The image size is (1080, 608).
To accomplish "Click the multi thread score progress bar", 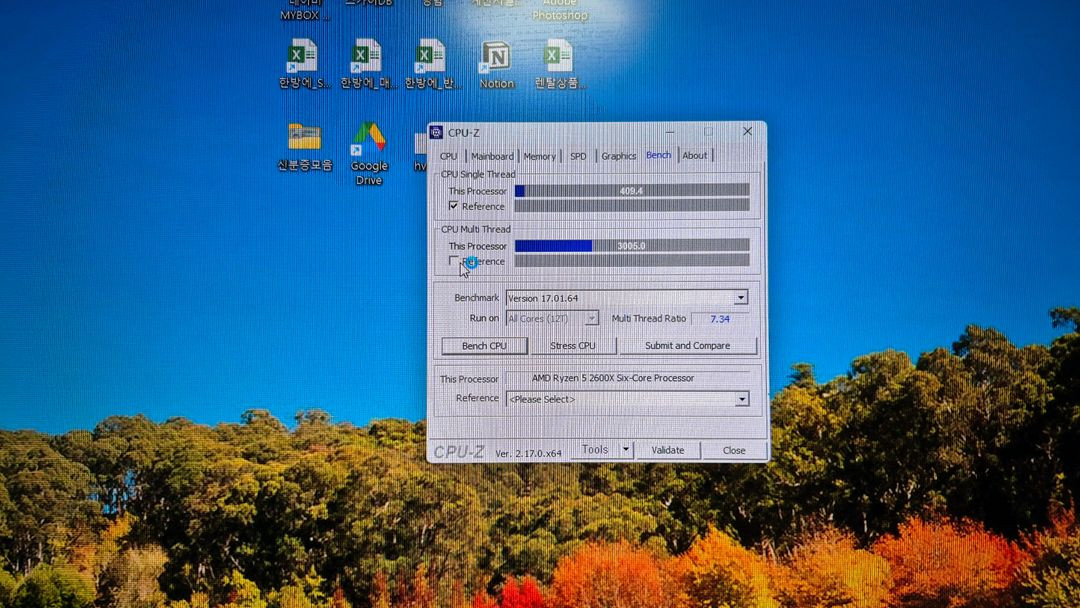I will (x=636, y=245).
